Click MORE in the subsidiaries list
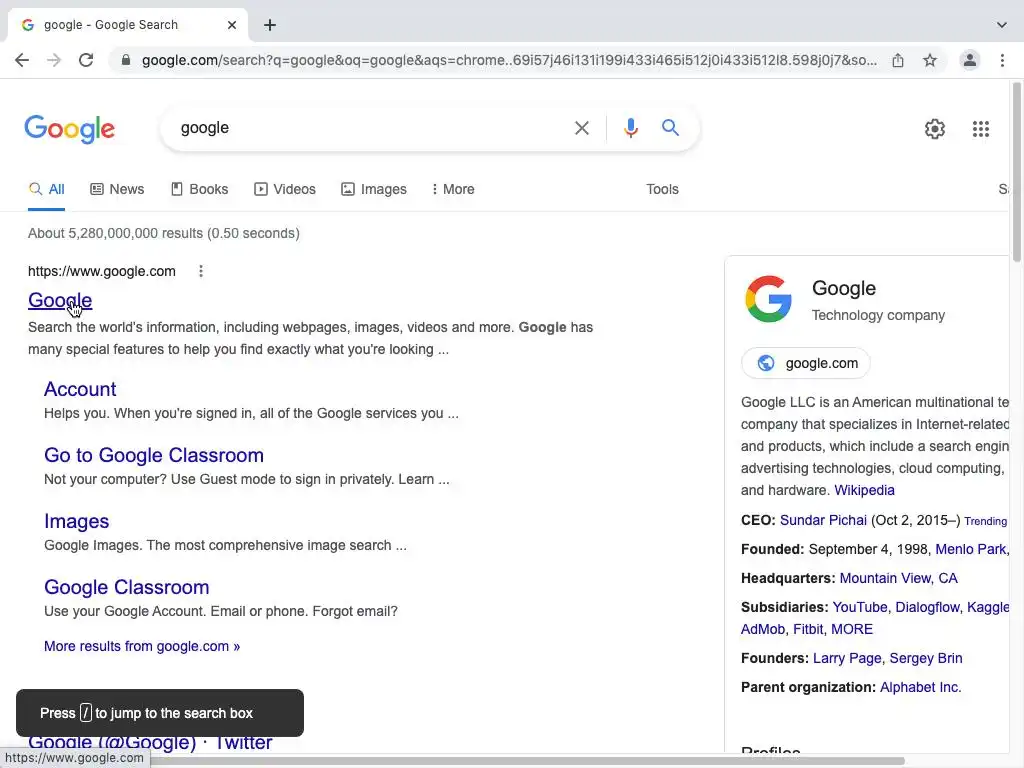This screenshot has width=1024, height=768. tap(852, 629)
